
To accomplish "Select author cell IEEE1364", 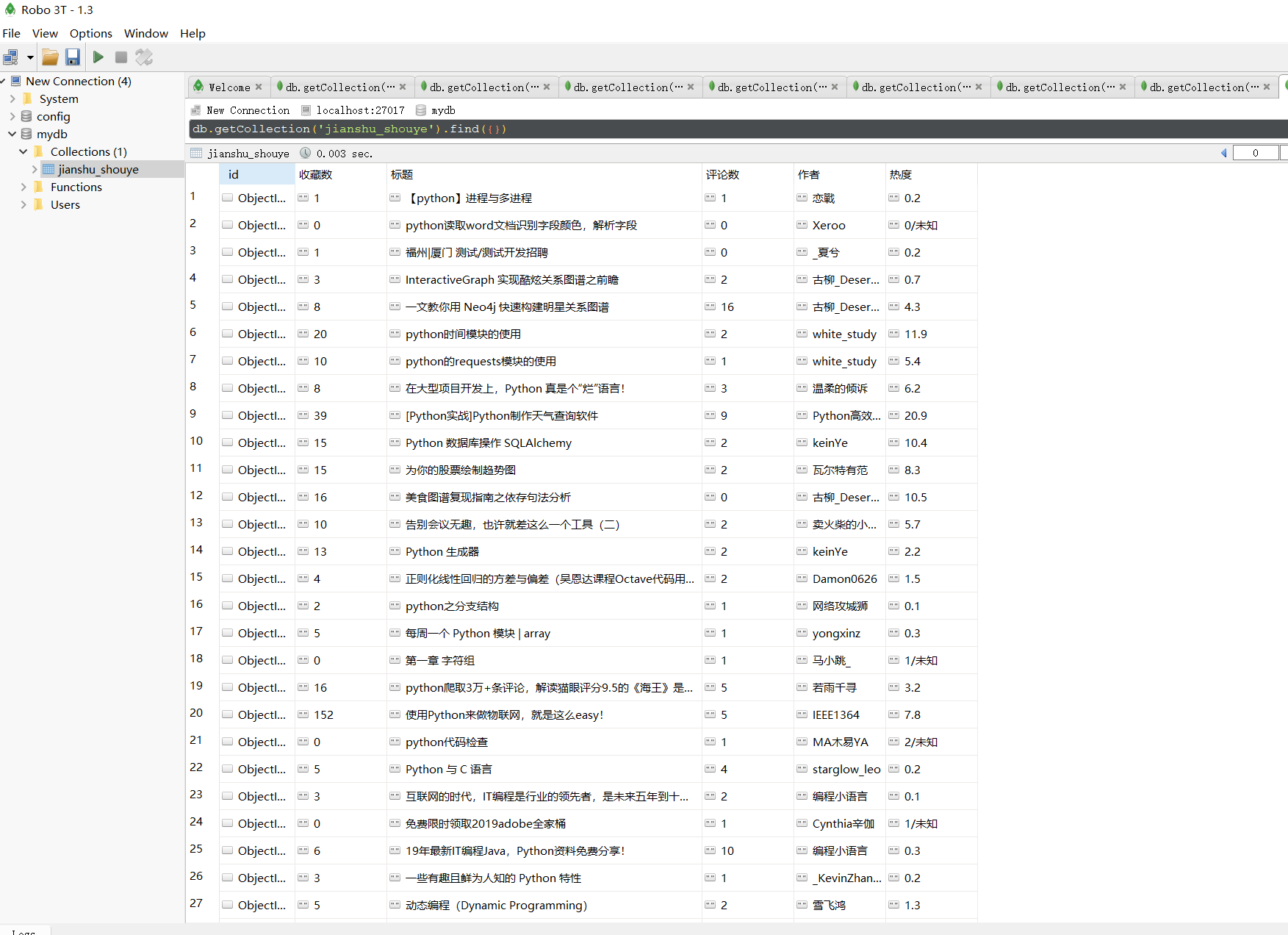I will point(839,715).
